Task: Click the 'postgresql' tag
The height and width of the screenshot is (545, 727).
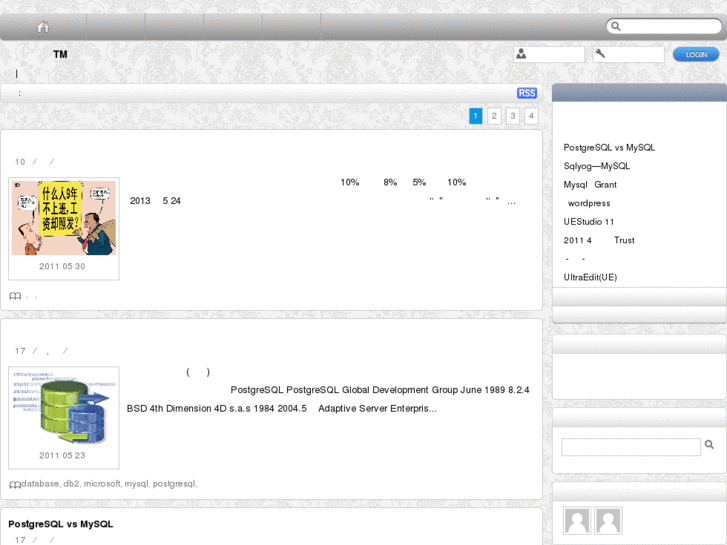Action: [x=174, y=484]
